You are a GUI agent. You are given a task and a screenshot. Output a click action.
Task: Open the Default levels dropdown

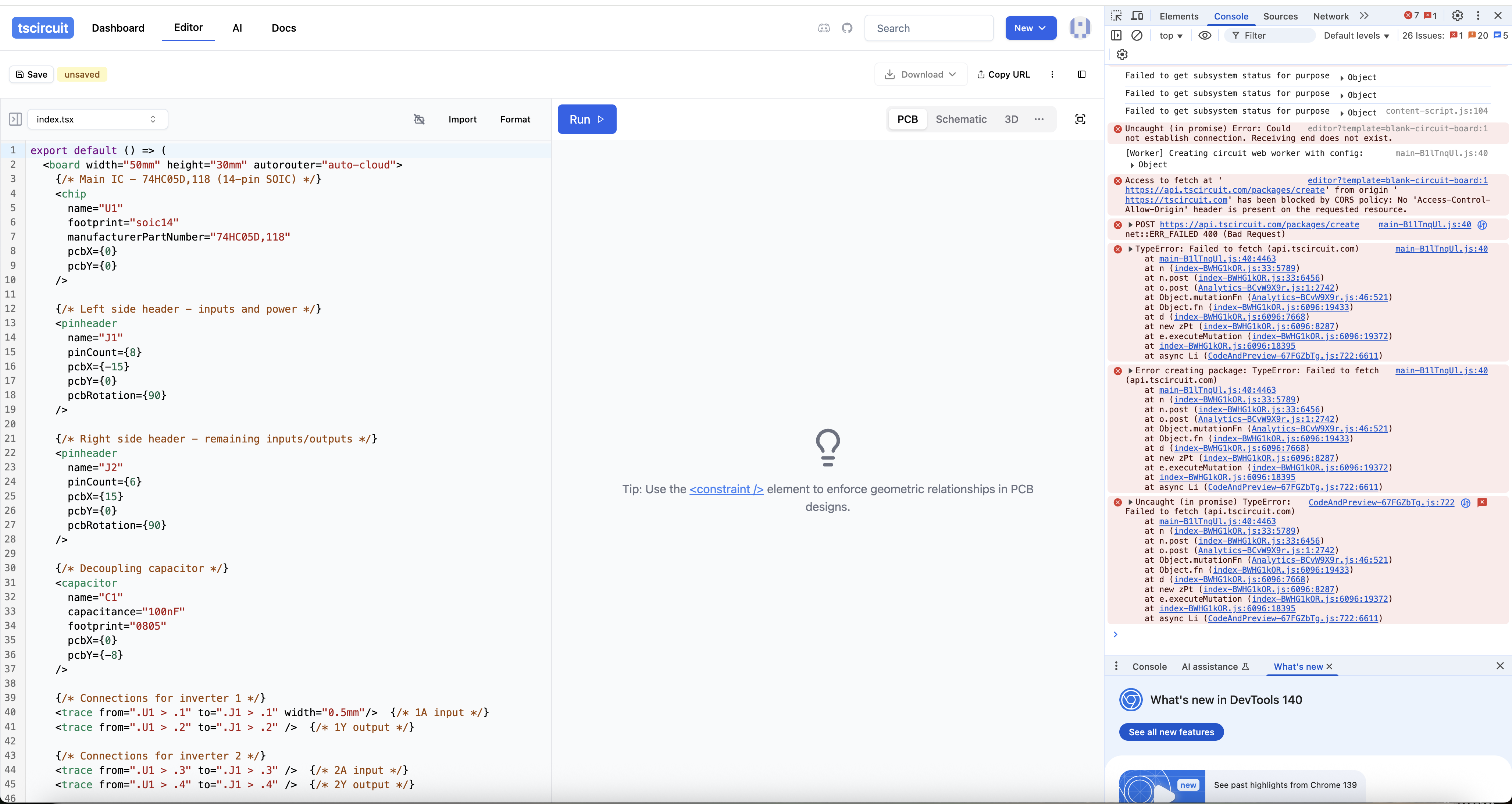pyautogui.click(x=1356, y=35)
